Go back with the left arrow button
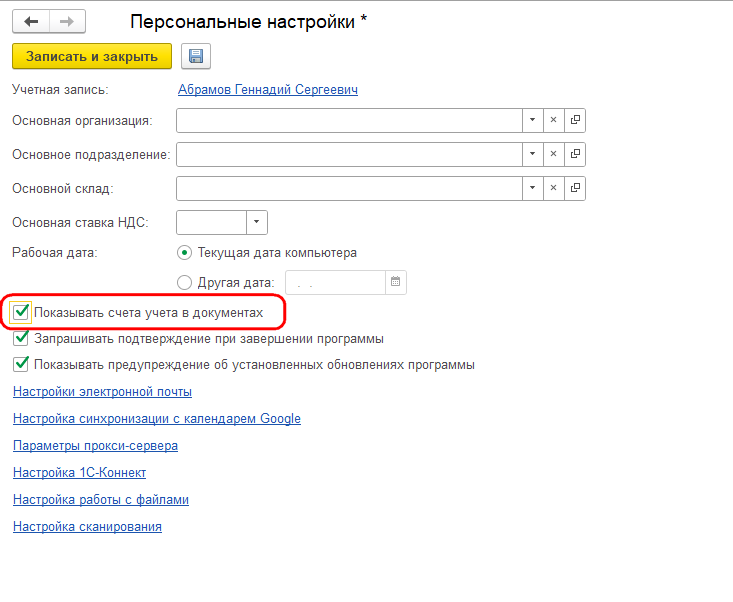Image resolution: width=733 pixels, height=602 pixels. click(x=31, y=22)
